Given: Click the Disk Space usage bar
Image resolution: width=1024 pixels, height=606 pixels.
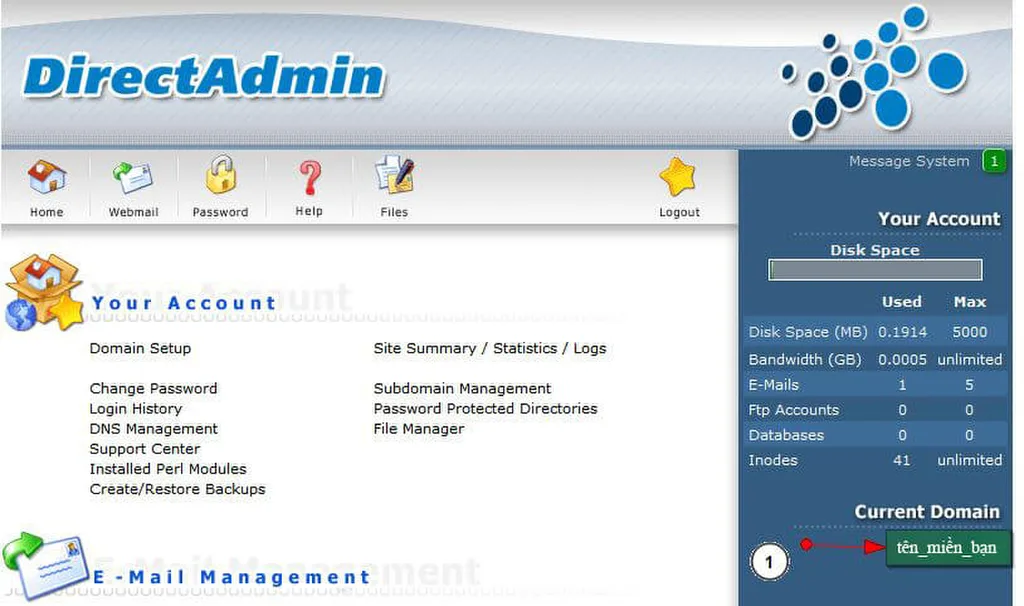Looking at the screenshot, I should 875,270.
